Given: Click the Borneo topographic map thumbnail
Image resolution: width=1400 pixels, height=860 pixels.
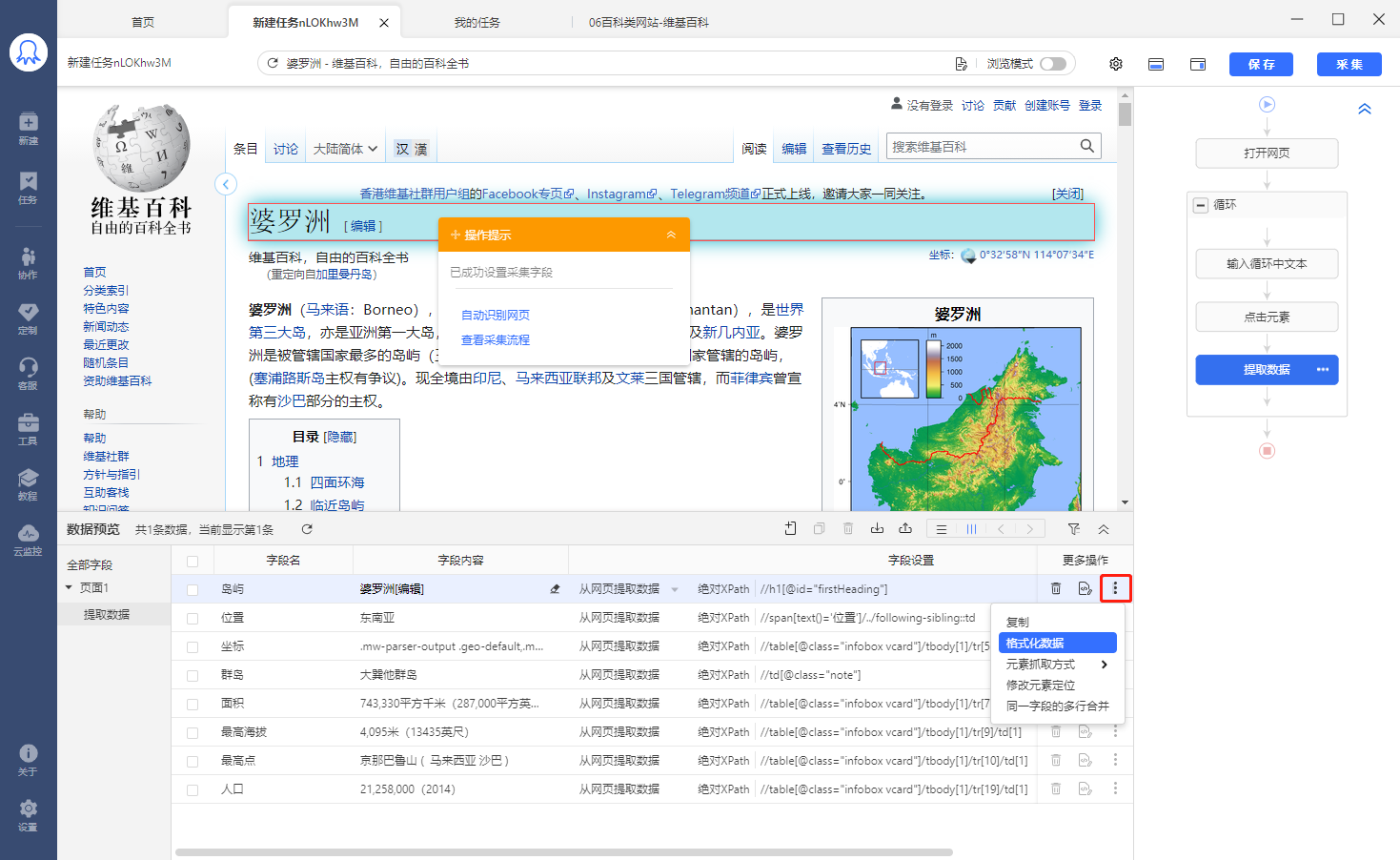Looking at the screenshot, I should tap(957, 418).
